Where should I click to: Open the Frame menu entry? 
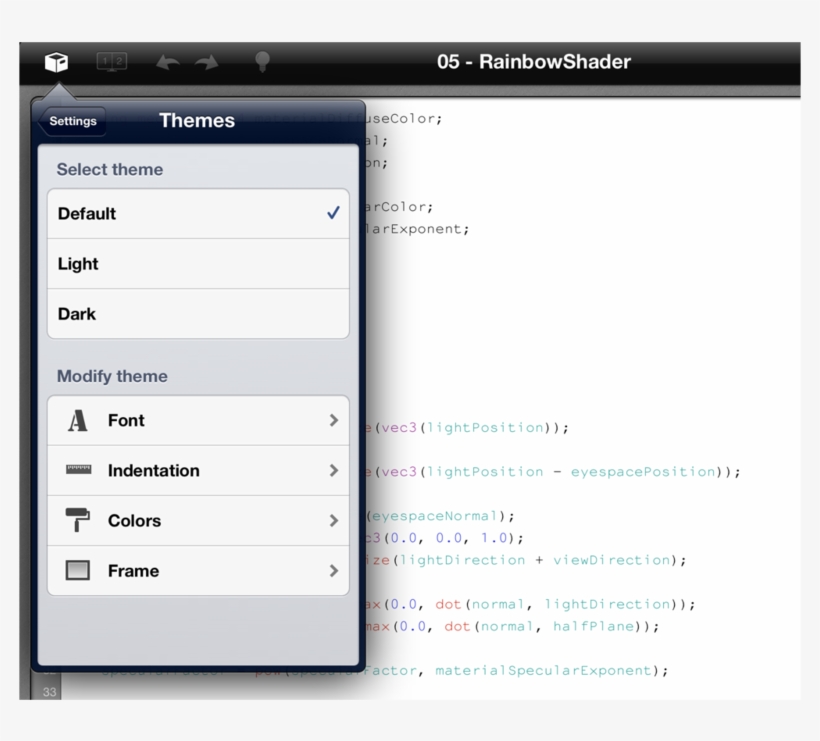[134, 571]
